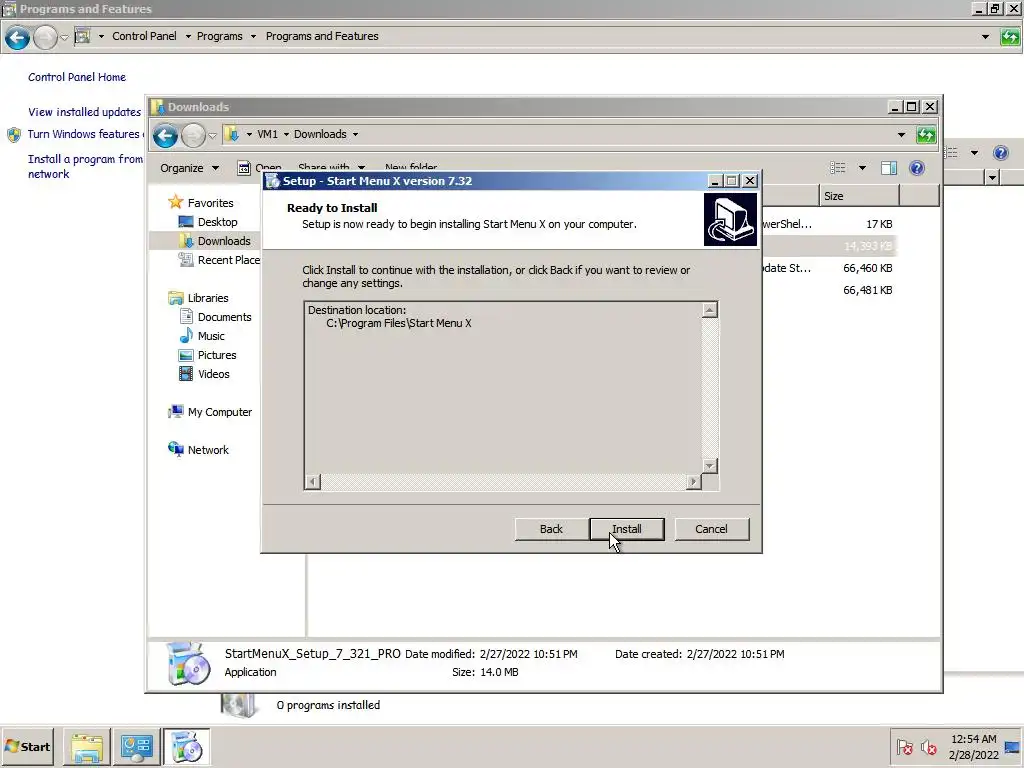Click the Favorites star icon
Screen dimensions: 1024x768
point(176,202)
